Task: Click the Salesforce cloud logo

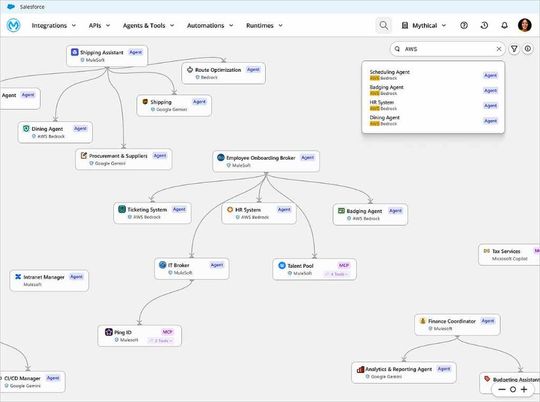Action: [x=11, y=7]
